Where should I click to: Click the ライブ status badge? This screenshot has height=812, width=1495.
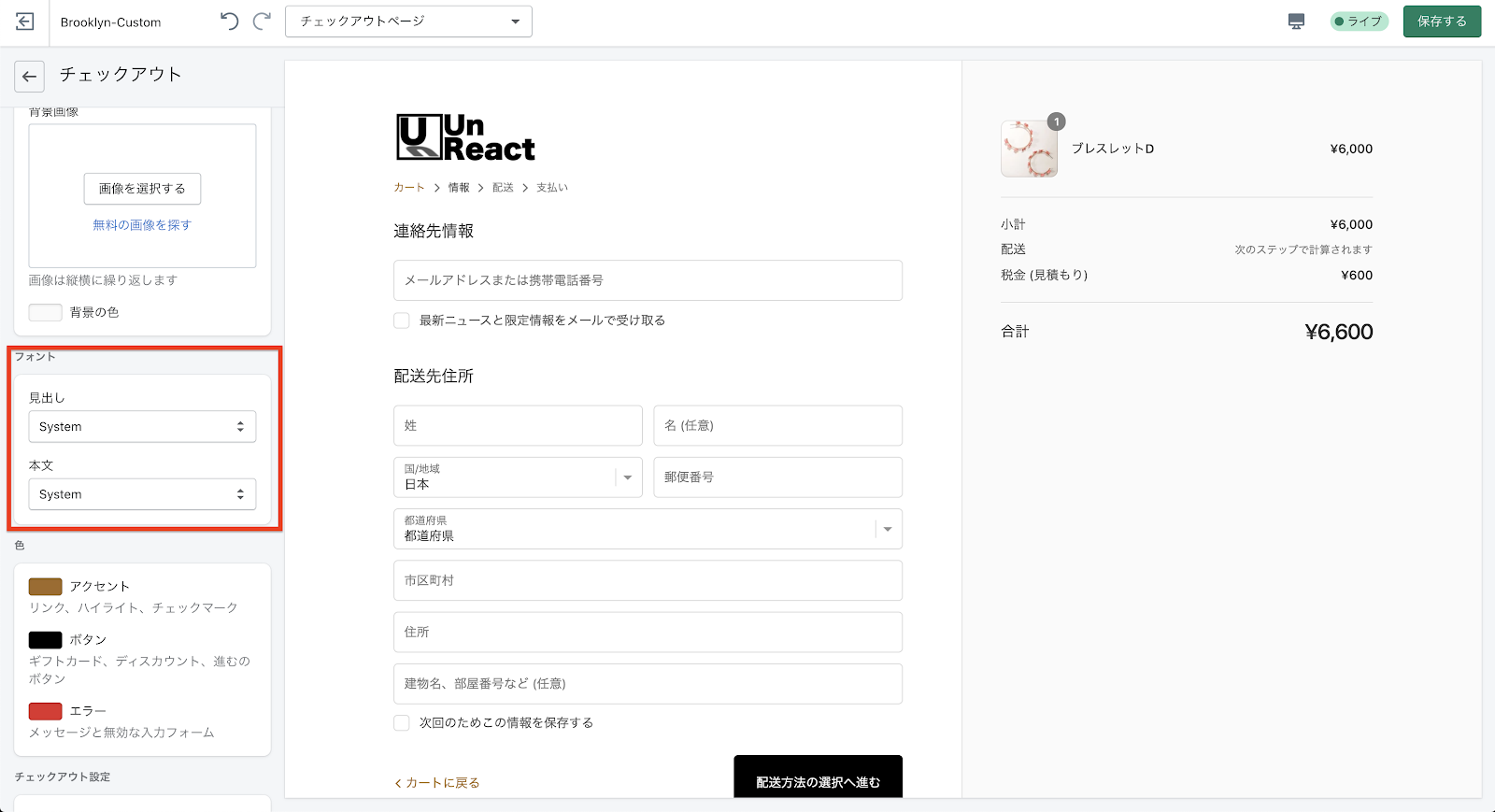point(1359,21)
